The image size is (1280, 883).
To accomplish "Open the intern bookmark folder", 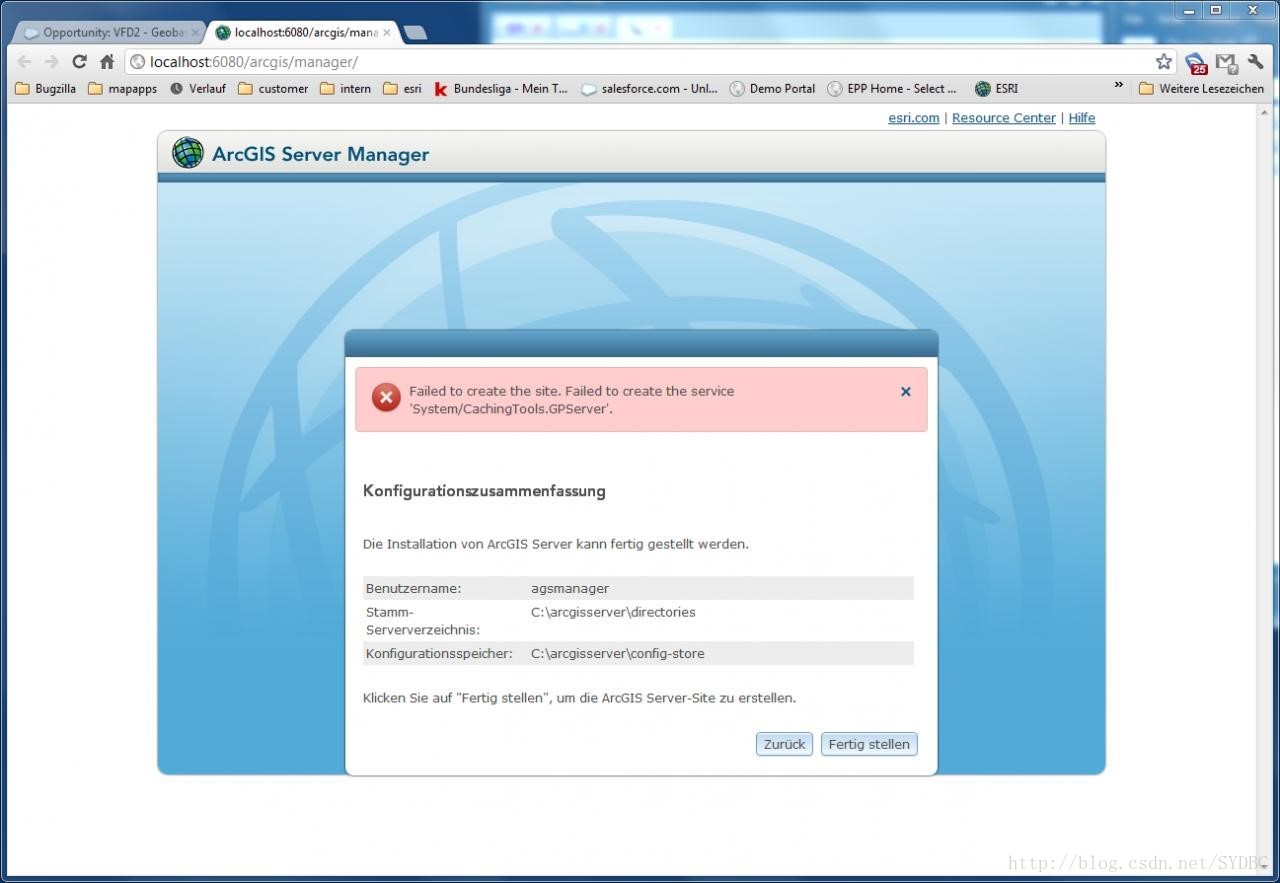I will pos(346,88).
